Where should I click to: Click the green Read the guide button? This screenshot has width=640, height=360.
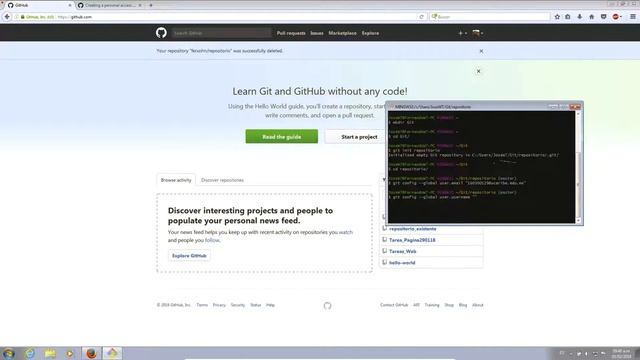(x=282, y=137)
